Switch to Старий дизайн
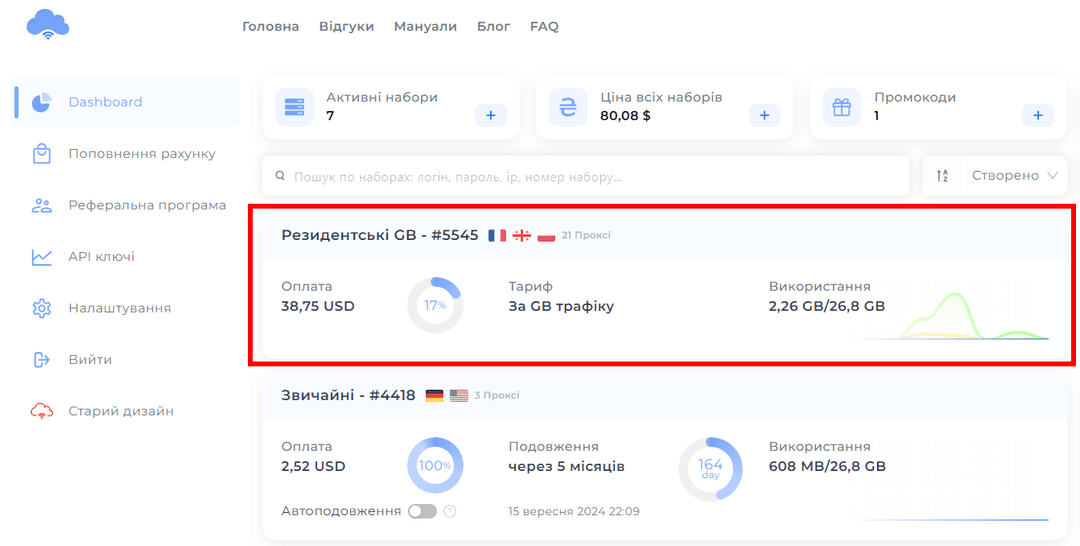The height and width of the screenshot is (546, 1080). (x=121, y=411)
